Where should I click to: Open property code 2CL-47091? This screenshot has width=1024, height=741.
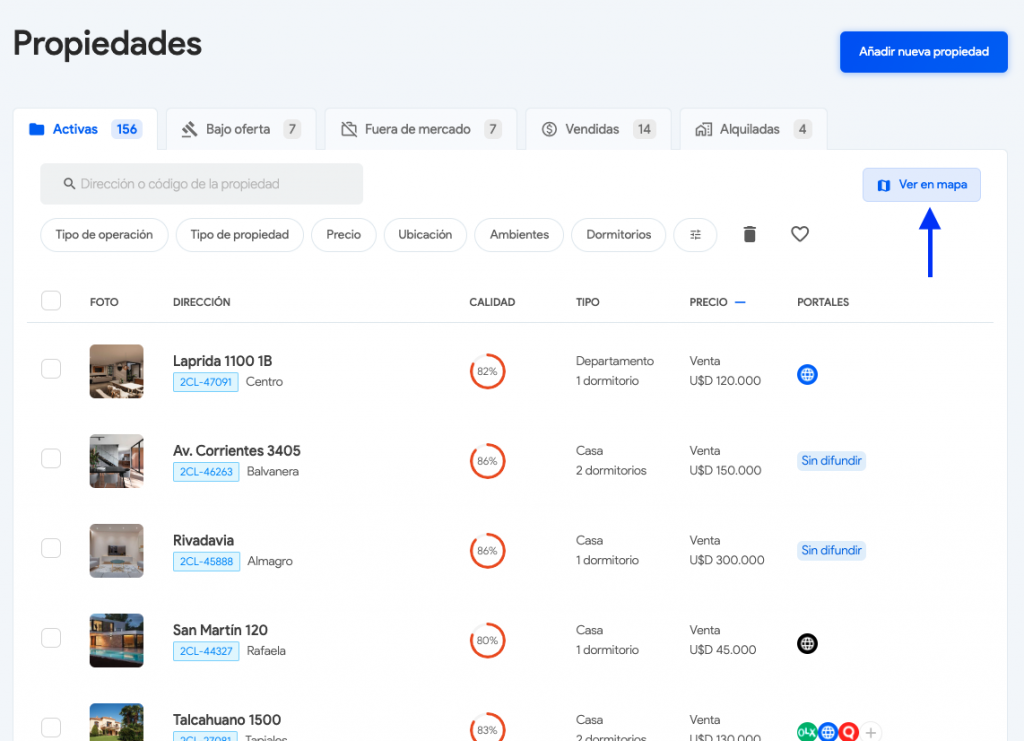pos(206,382)
